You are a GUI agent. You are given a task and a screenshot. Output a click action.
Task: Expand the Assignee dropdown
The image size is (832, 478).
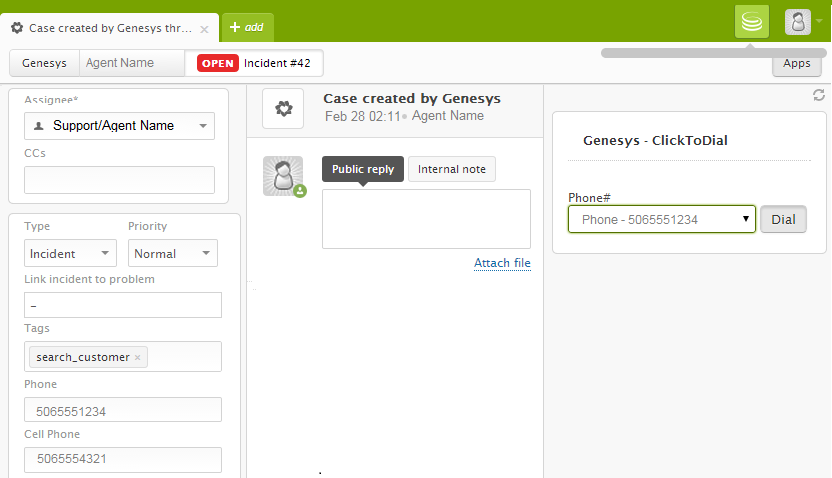coord(119,126)
